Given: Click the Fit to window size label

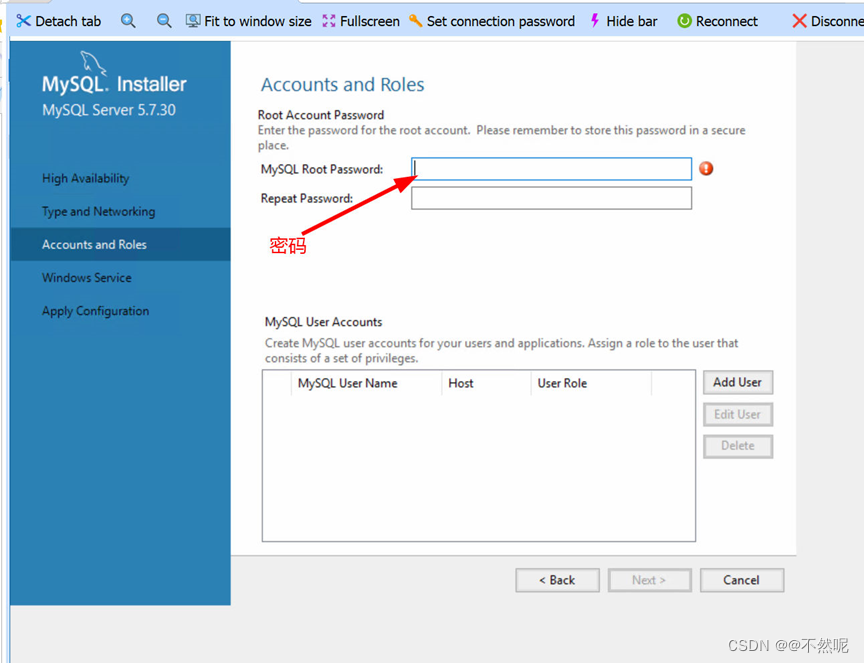Looking at the screenshot, I should coord(258,21).
